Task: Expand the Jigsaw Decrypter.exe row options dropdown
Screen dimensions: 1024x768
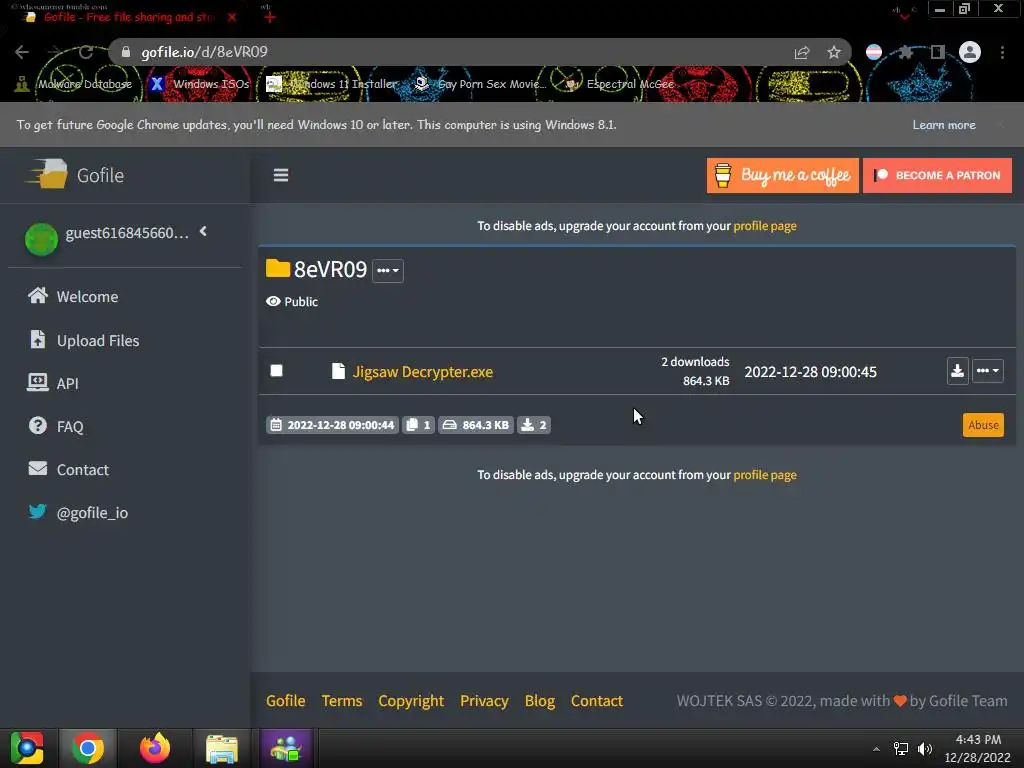Action: click(x=987, y=370)
